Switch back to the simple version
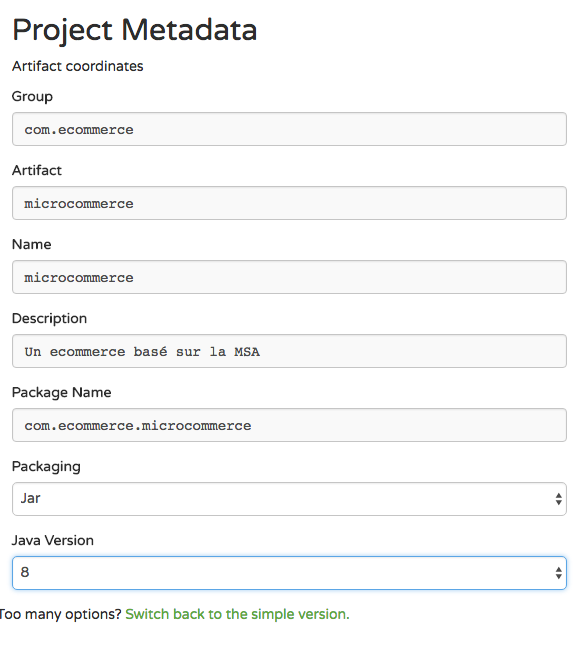The width and height of the screenshot is (574, 645). coord(237,614)
